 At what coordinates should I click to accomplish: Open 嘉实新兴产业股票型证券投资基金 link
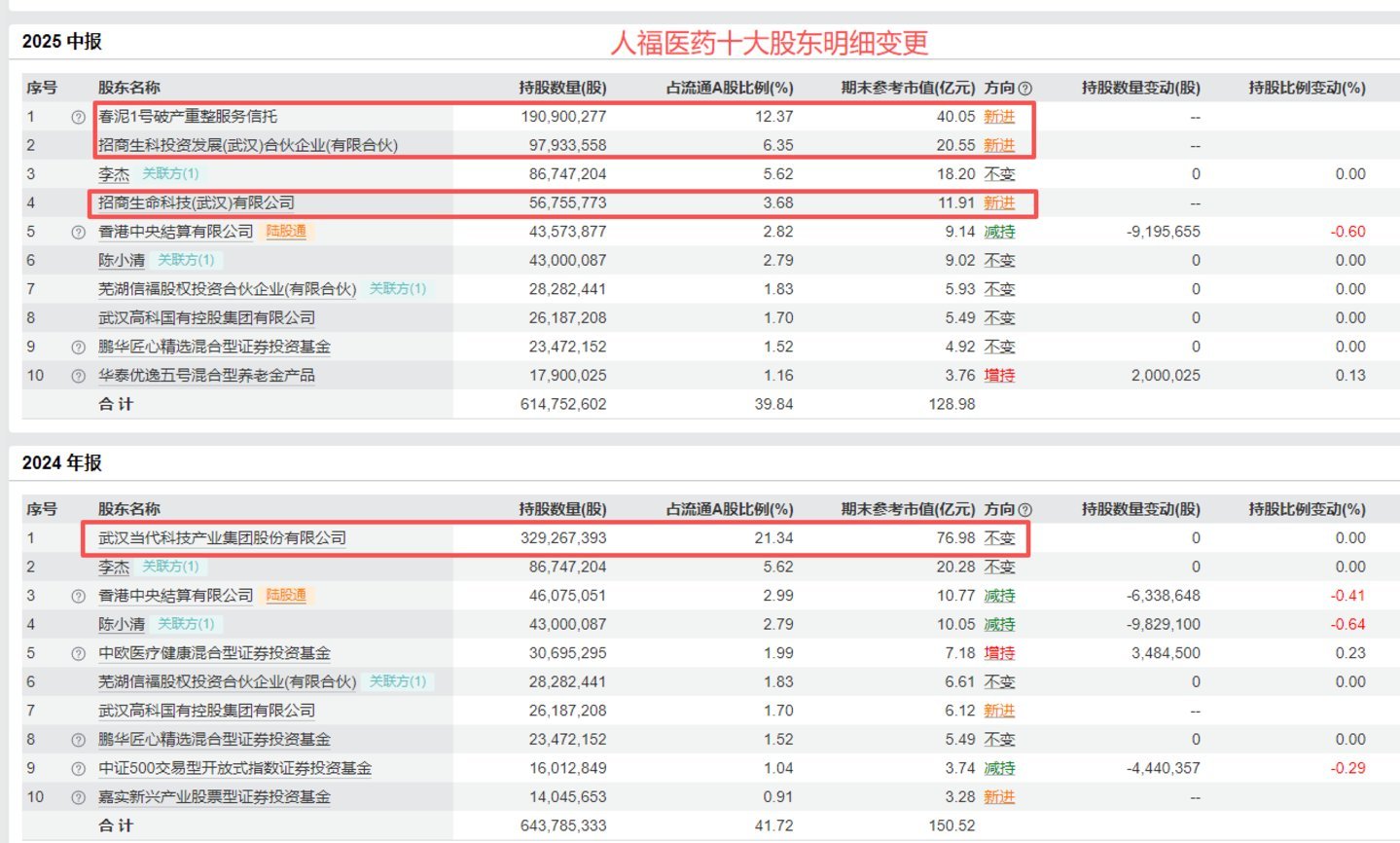(x=214, y=797)
